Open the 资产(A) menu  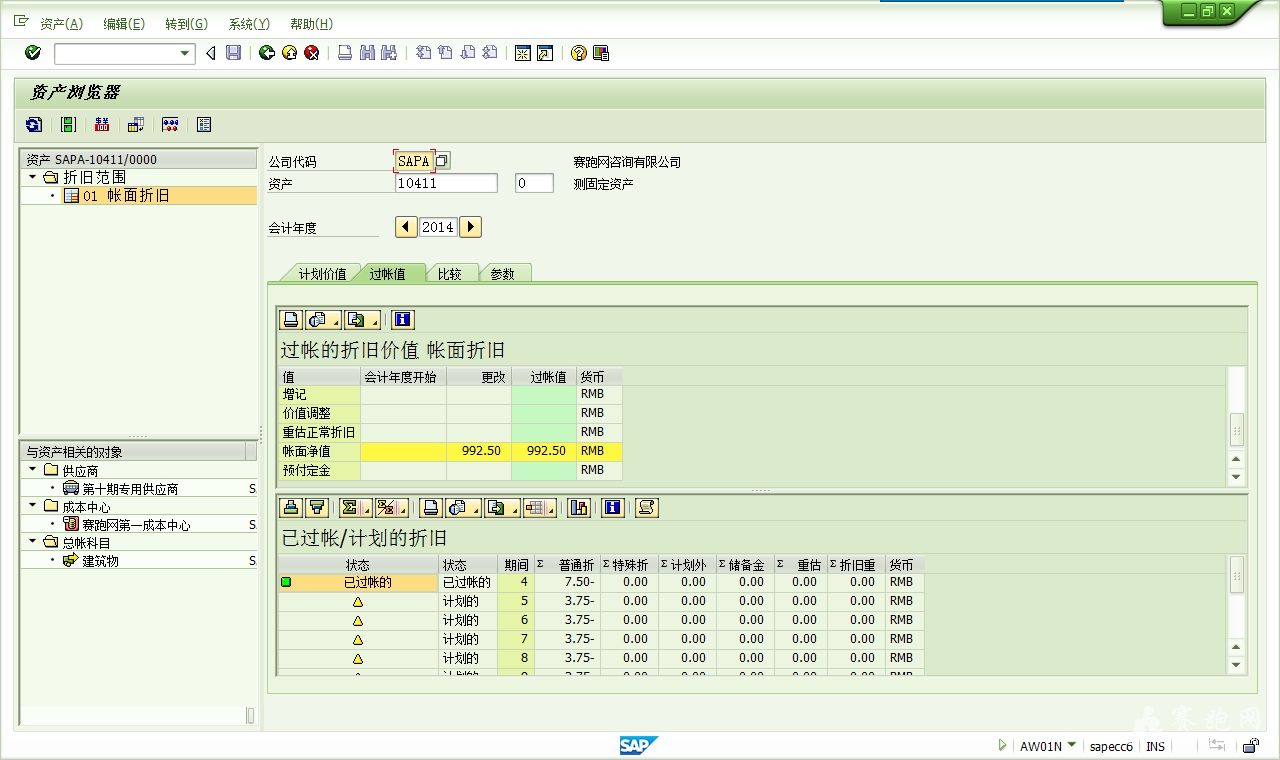pos(61,24)
